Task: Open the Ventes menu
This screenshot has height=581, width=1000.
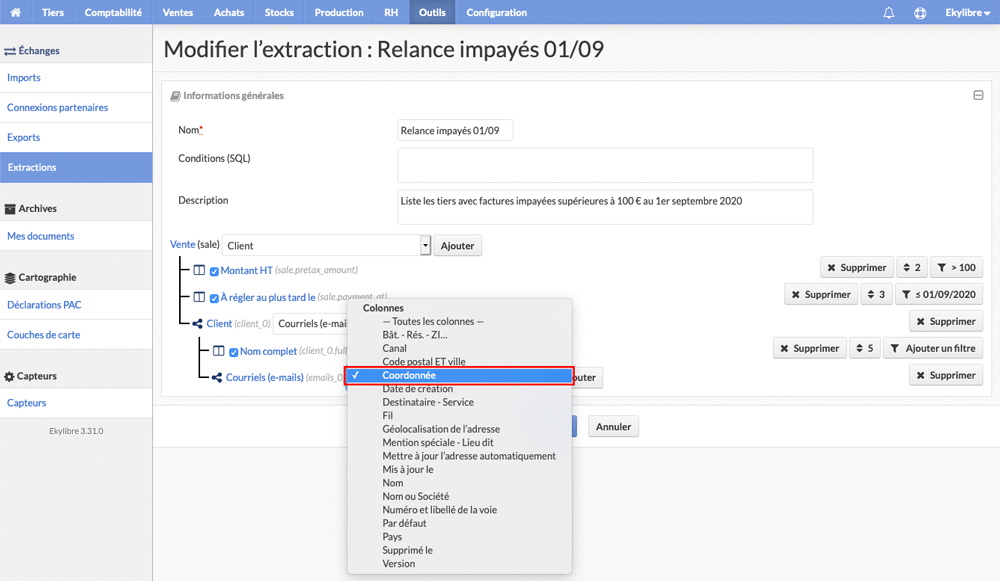Action: [x=177, y=12]
